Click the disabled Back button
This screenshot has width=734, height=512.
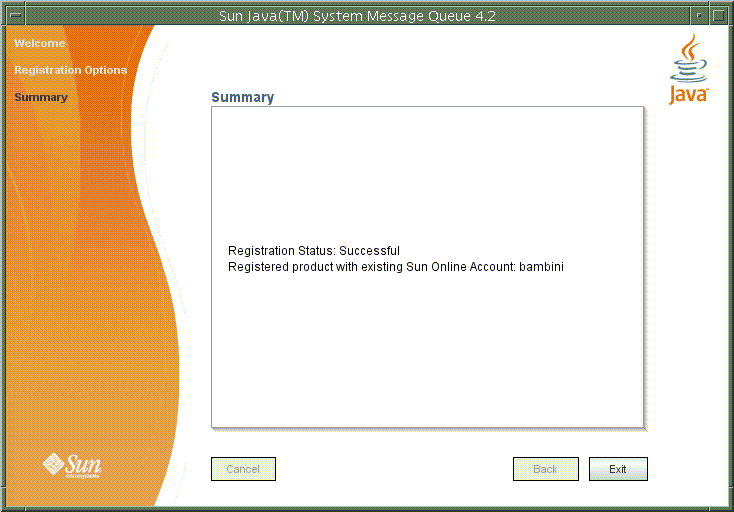click(545, 469)
